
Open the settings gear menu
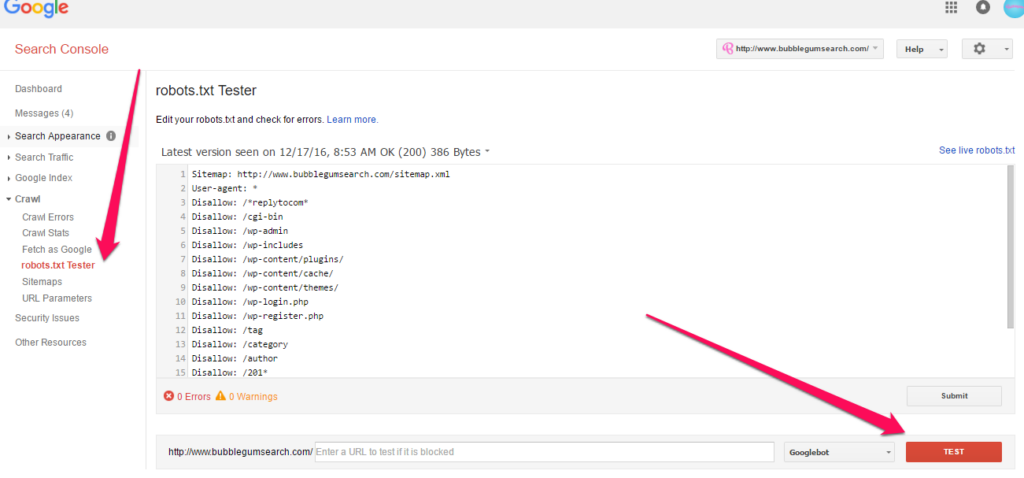click(x=987, y=49)
